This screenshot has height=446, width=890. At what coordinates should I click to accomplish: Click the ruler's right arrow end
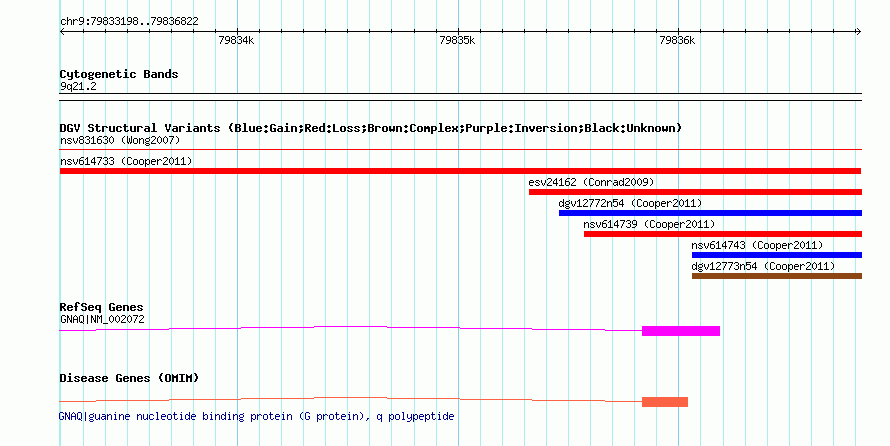pyautogui.click(x=858, y=32)
